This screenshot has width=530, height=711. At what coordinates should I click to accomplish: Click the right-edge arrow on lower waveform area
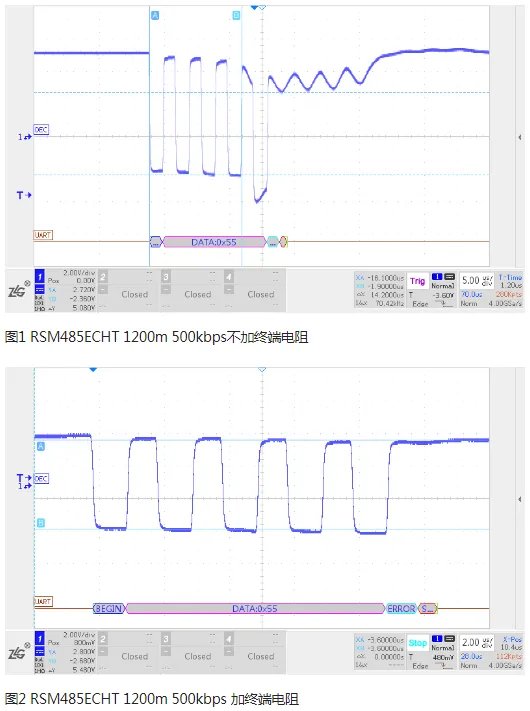point(520,499)
